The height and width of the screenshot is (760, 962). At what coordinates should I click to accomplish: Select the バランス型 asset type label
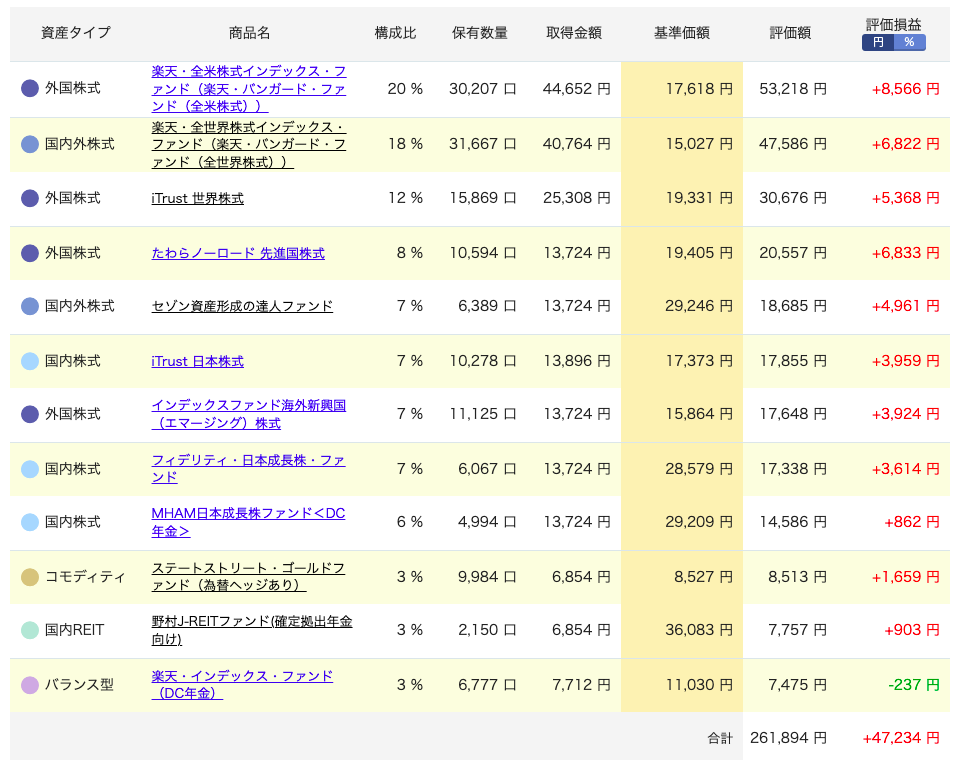click(79, 685)
